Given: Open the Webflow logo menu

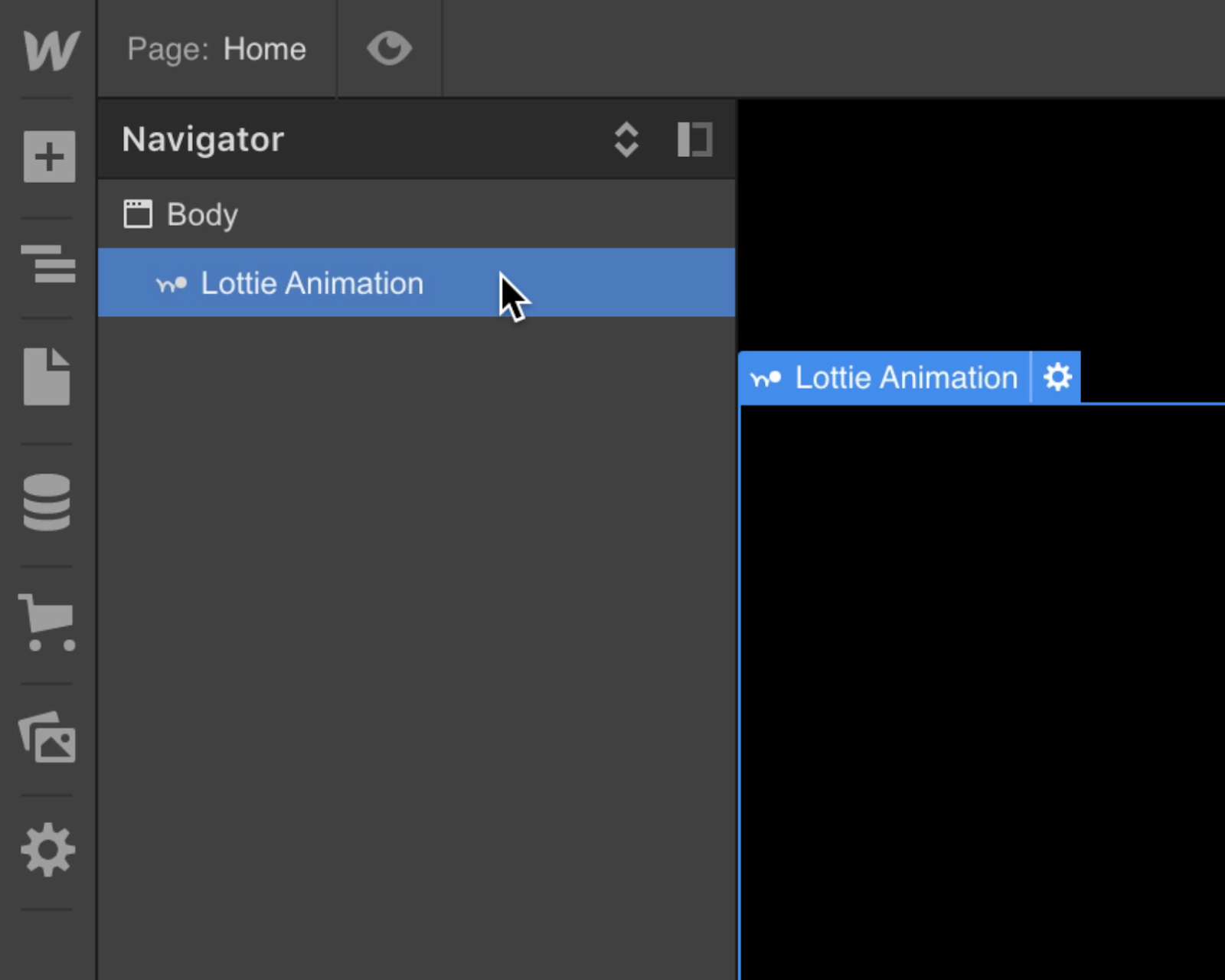Looking at the screenshot, I should pyautogui.click(x=51, y=51).
